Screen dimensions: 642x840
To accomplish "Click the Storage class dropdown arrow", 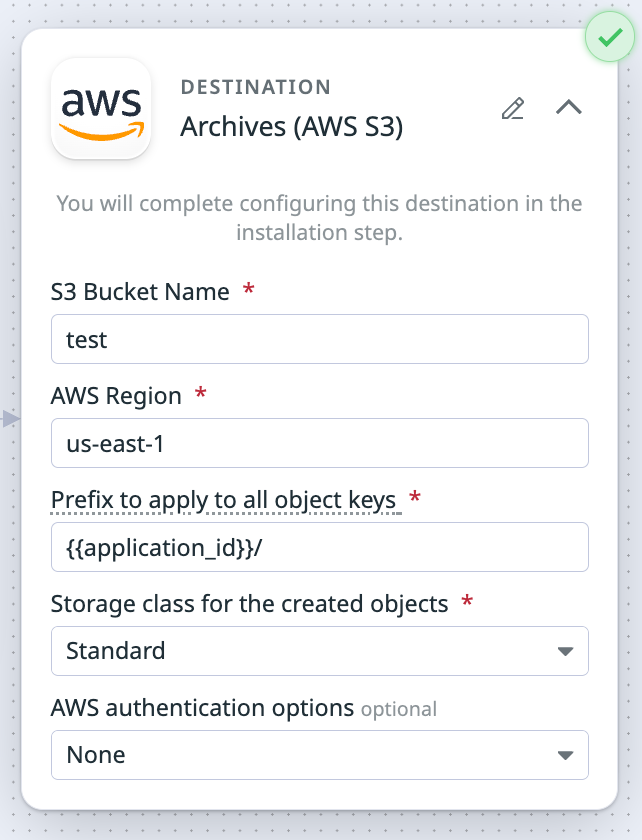I will (x=565, y=651).
